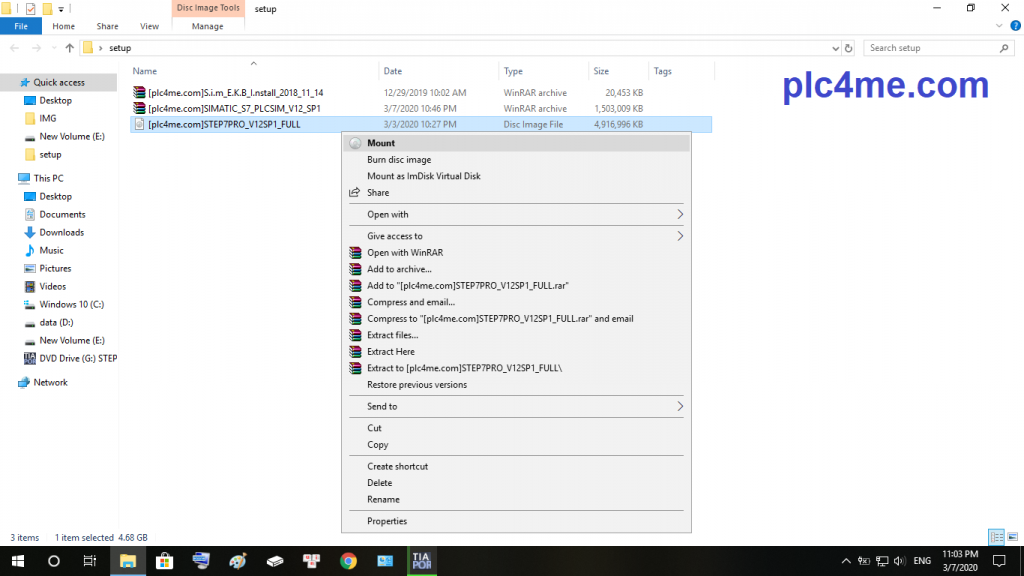This screenshot has height=576, width=1024.
Task: Open the Manage Disc Image Tools tab
Action: pyautogui.click(x=208, y=26)
